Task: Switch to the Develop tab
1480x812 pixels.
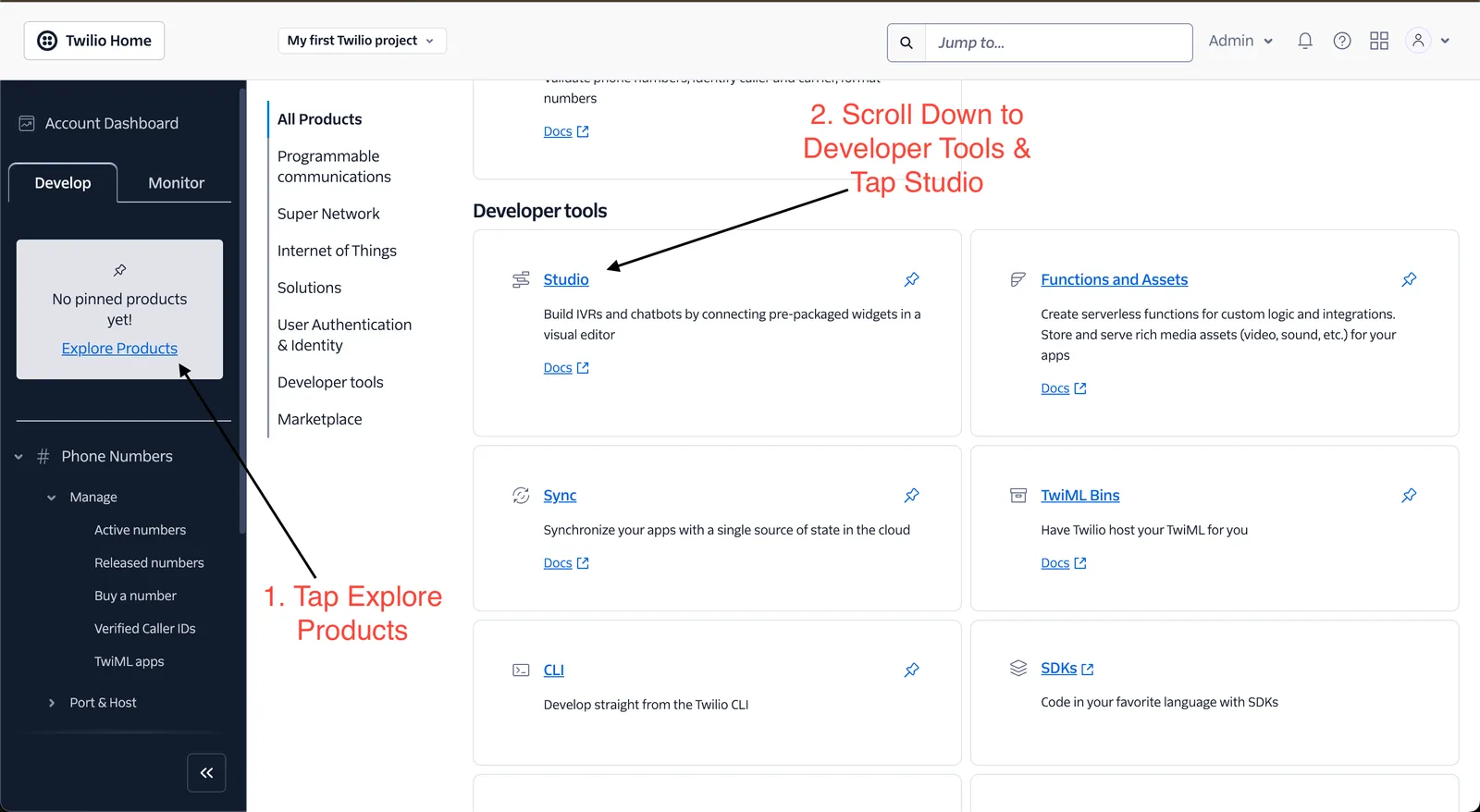Action: 63,183
